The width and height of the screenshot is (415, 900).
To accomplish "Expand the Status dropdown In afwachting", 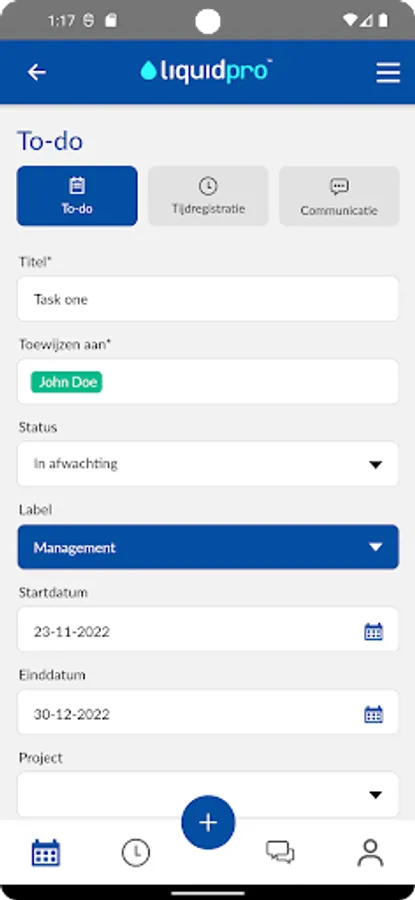I will [x=208, y=464].
